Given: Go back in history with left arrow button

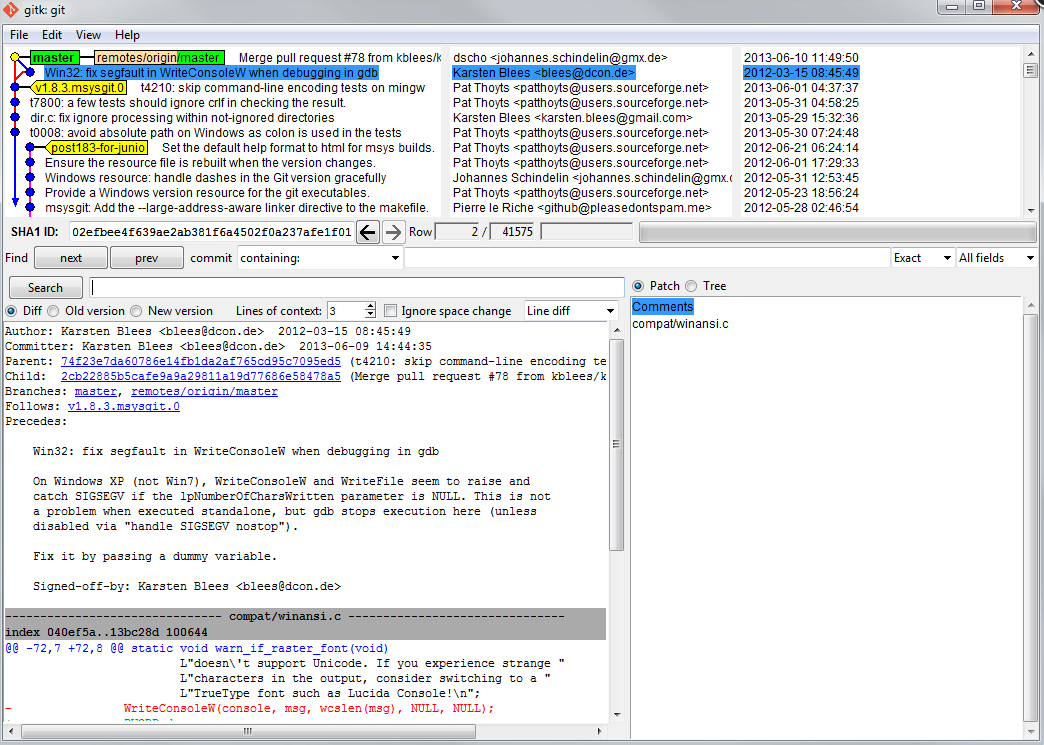Looking at the screenshot, I should (368, 232).
